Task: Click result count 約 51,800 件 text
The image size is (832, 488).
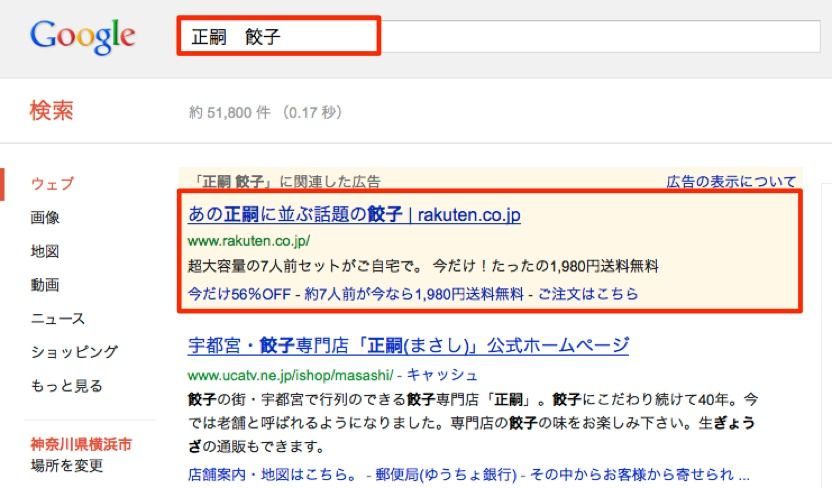Action: pyautogui.click(x=266, y=112)
